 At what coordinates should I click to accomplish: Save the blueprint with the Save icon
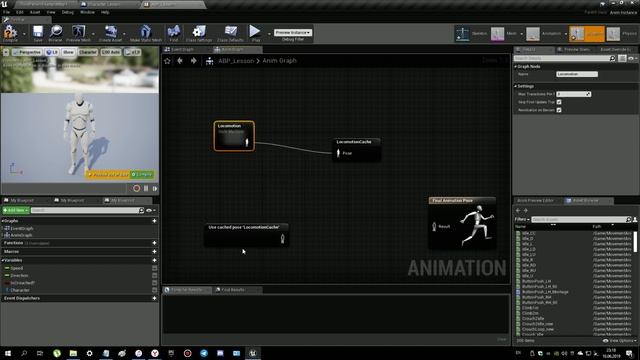[x=38, y=33]
